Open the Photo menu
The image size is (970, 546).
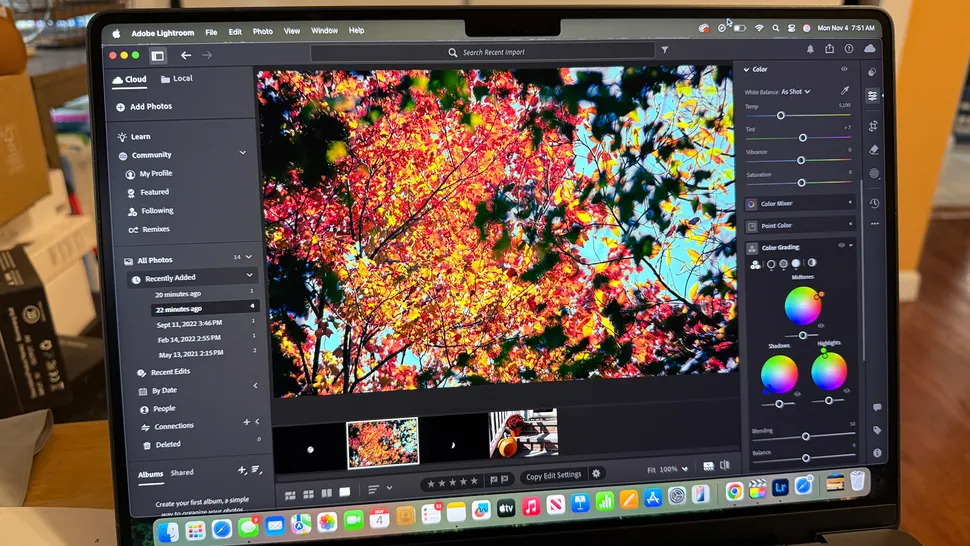pos(262,31)
